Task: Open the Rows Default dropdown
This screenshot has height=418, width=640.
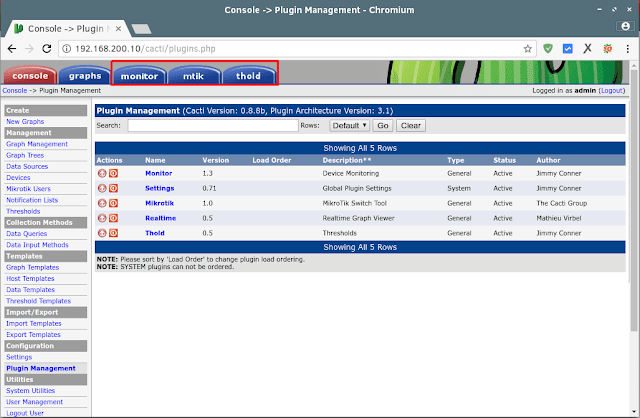Action: (x=349, y=125)
